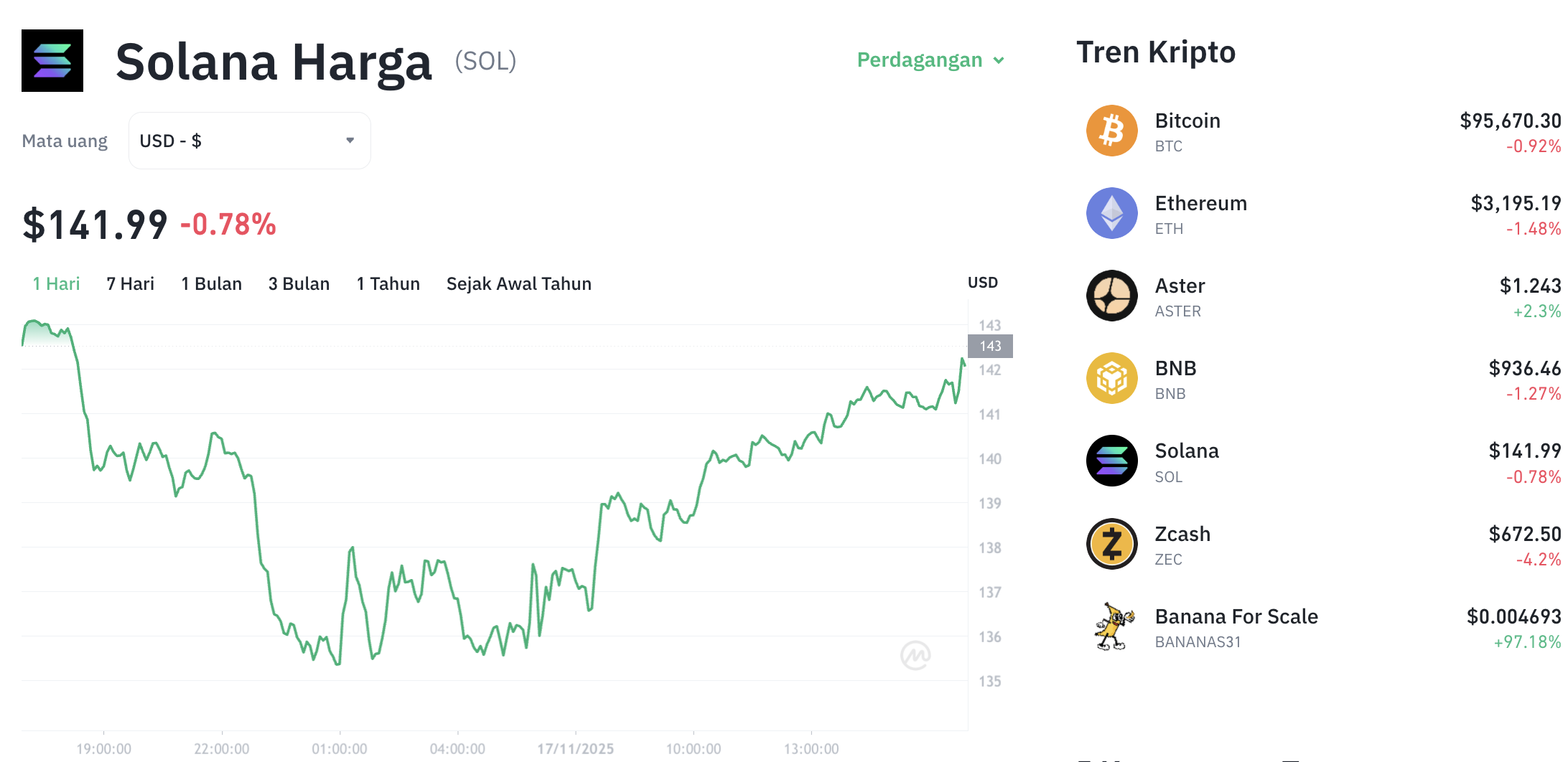Click the Zcash coin icon
Viewport: 1568px width, 762px height.
click(1111, 544)
